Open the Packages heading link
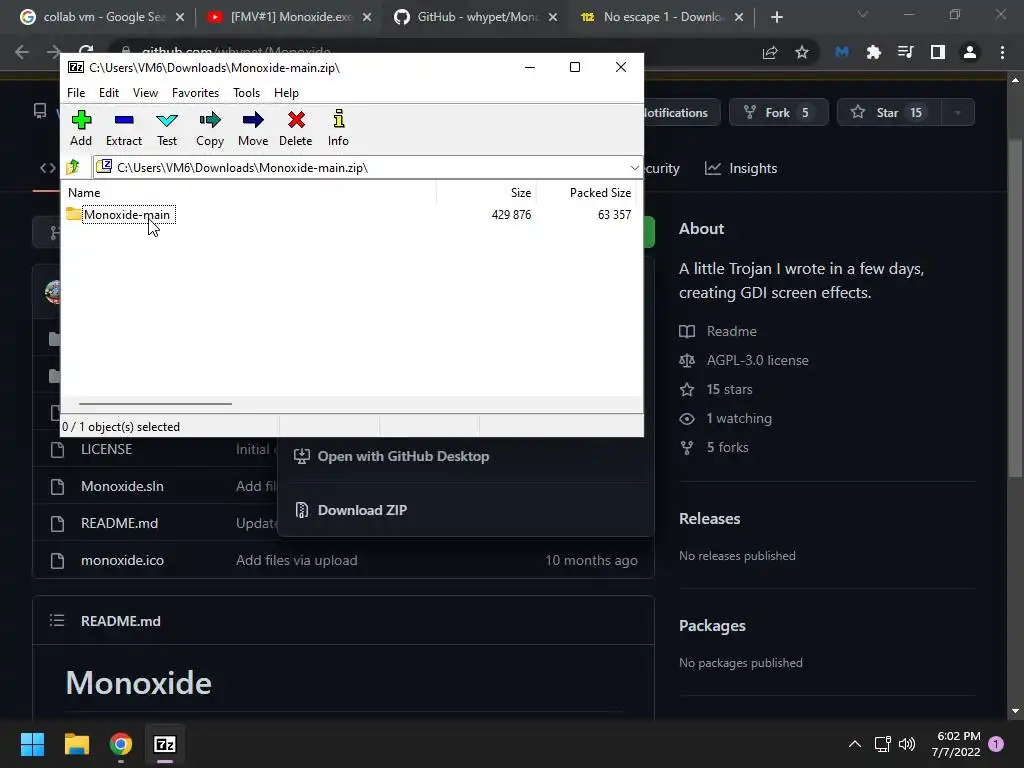 tap(712, 626)
